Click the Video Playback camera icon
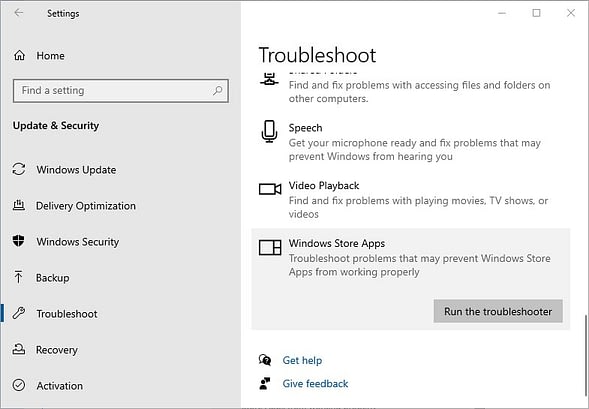This screenshot has height=409, width=589. [270, 189]
